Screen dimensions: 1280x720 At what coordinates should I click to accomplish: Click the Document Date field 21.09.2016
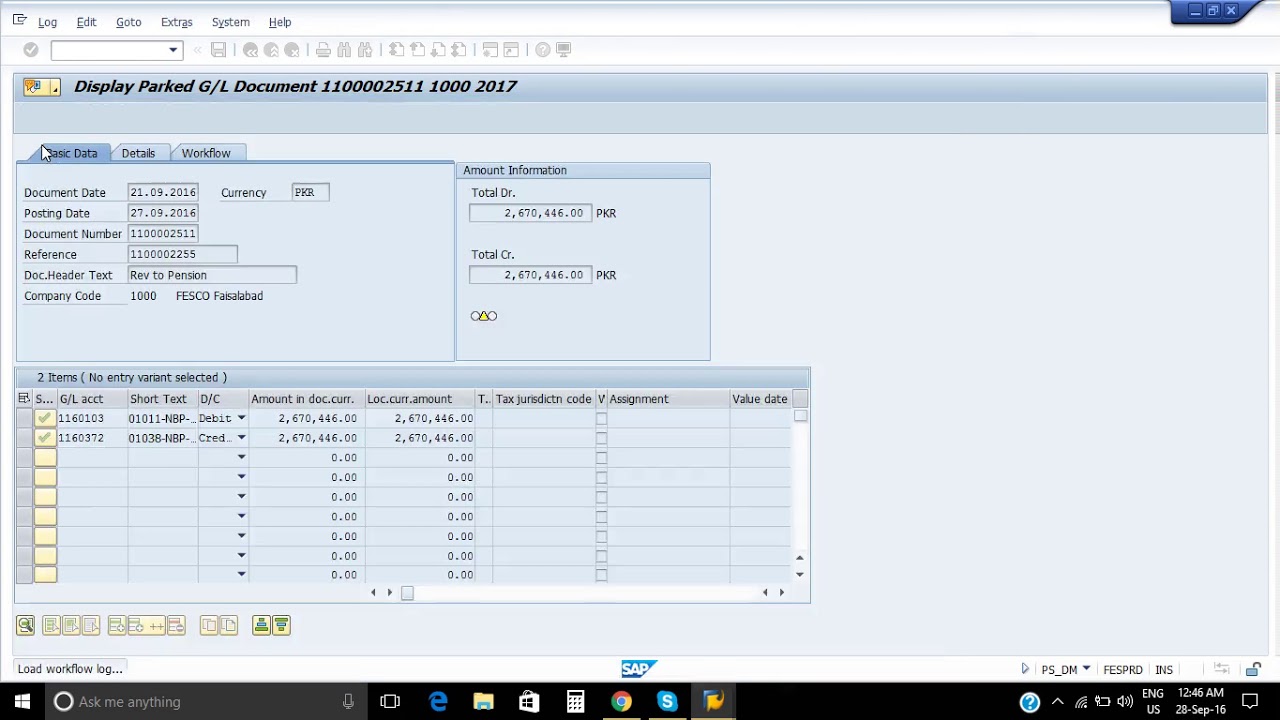pos(162,192)
